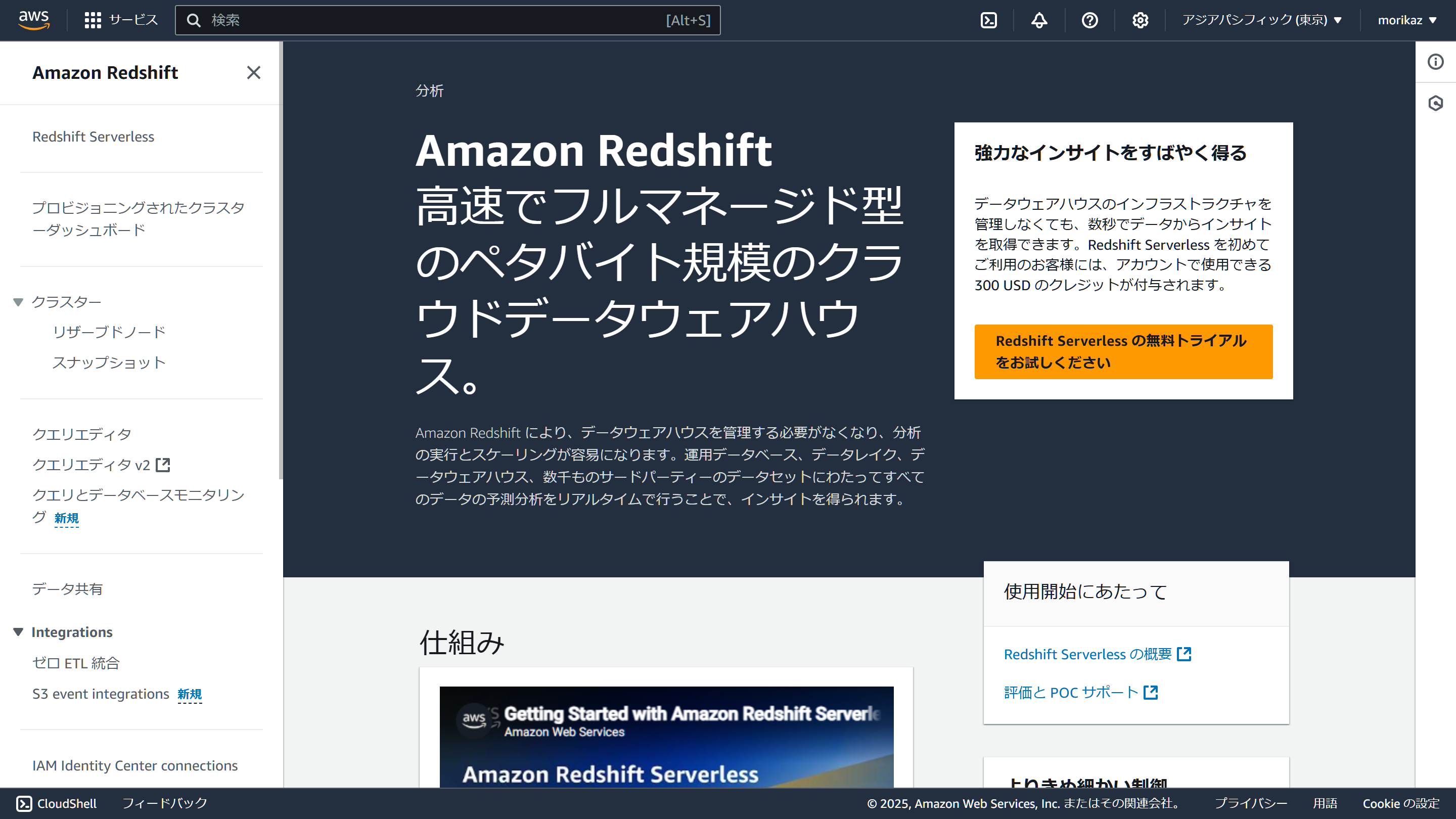Viewport: 1456px width, 819px height.
Task: Select Redshift Serverless in sidebar
Action: click(93, 137)
